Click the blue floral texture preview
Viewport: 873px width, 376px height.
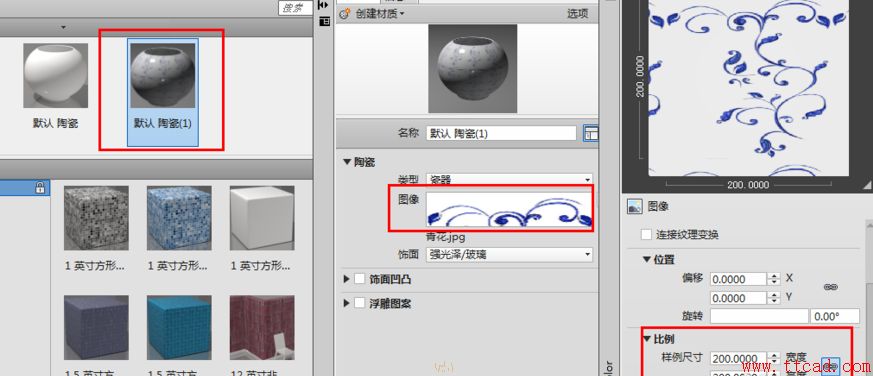[748, 88]
